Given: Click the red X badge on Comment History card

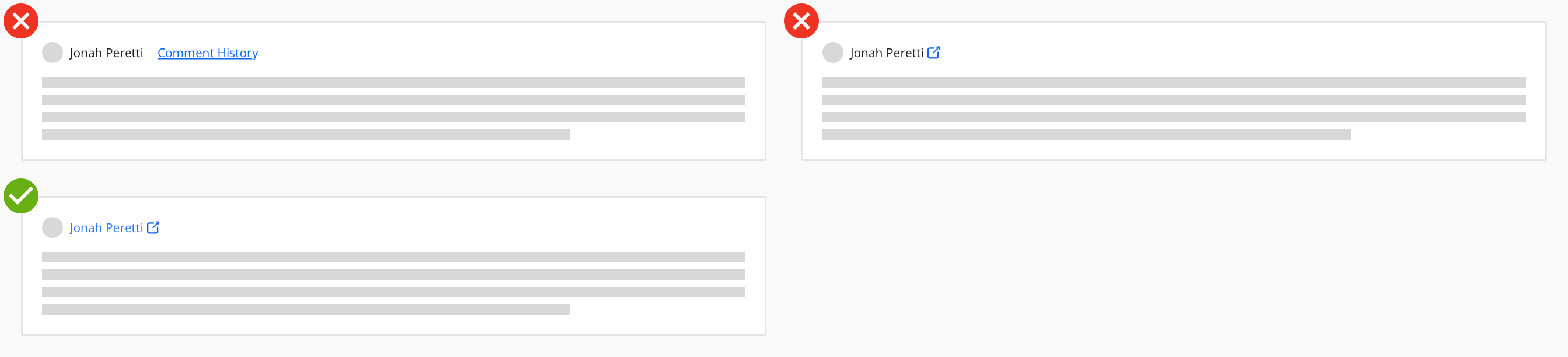Looking at the screenshot, I should 22,22.
